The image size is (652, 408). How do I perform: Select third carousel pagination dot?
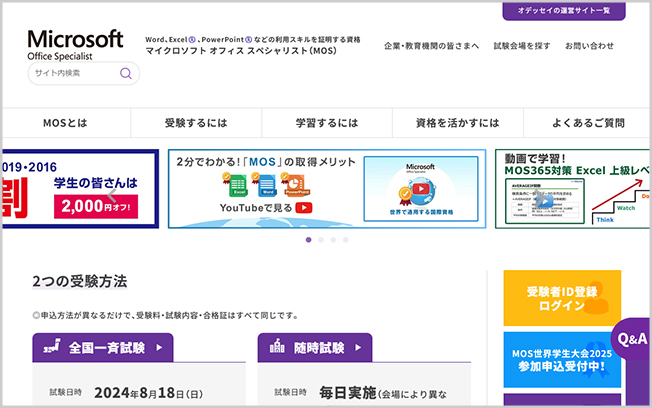tap(333, 240)
